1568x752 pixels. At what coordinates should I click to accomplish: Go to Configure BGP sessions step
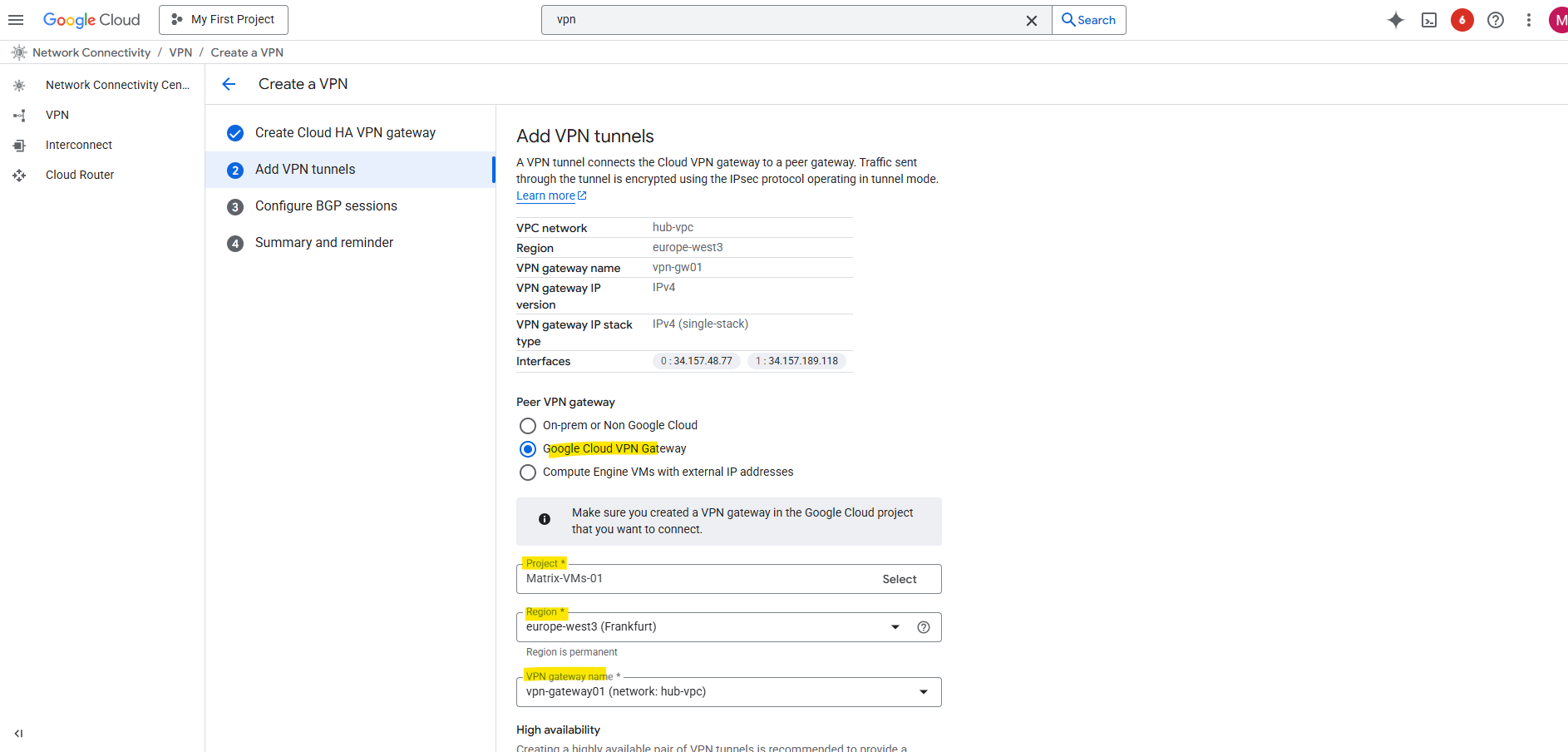(x=326, y=206)
